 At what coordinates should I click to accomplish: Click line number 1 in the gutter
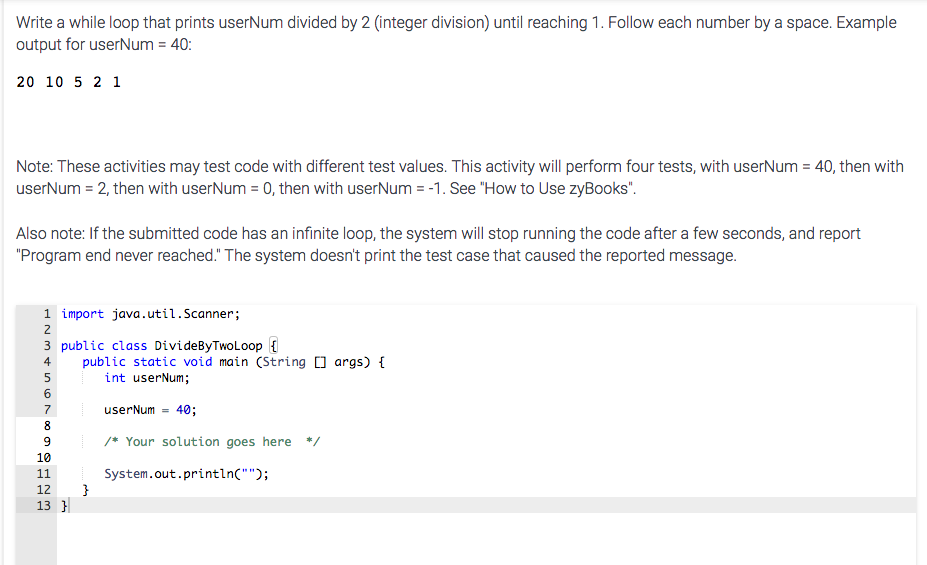[x=47, y=314]
